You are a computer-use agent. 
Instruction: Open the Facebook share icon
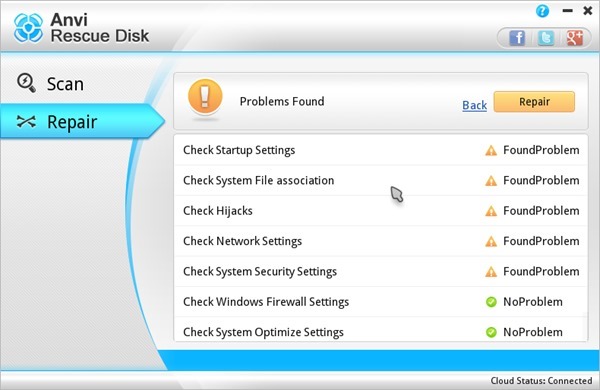pos(517,38)
